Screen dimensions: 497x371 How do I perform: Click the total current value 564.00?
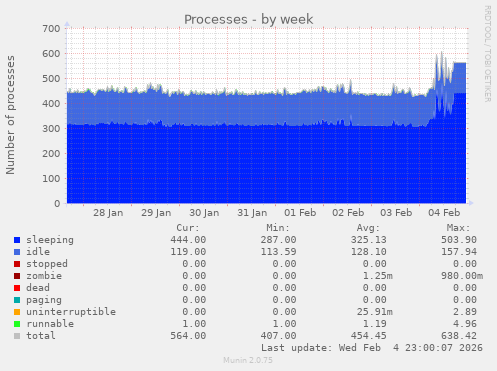pos(188,336)
